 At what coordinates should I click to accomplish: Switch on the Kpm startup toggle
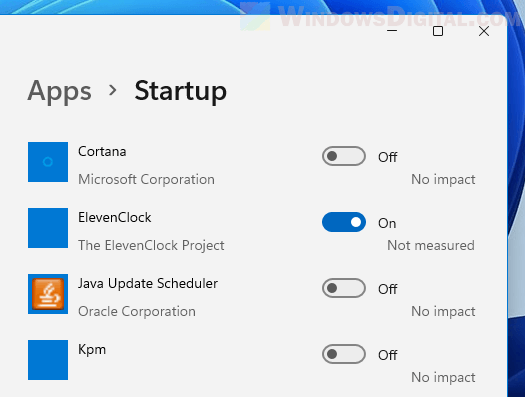pos(344,354)
